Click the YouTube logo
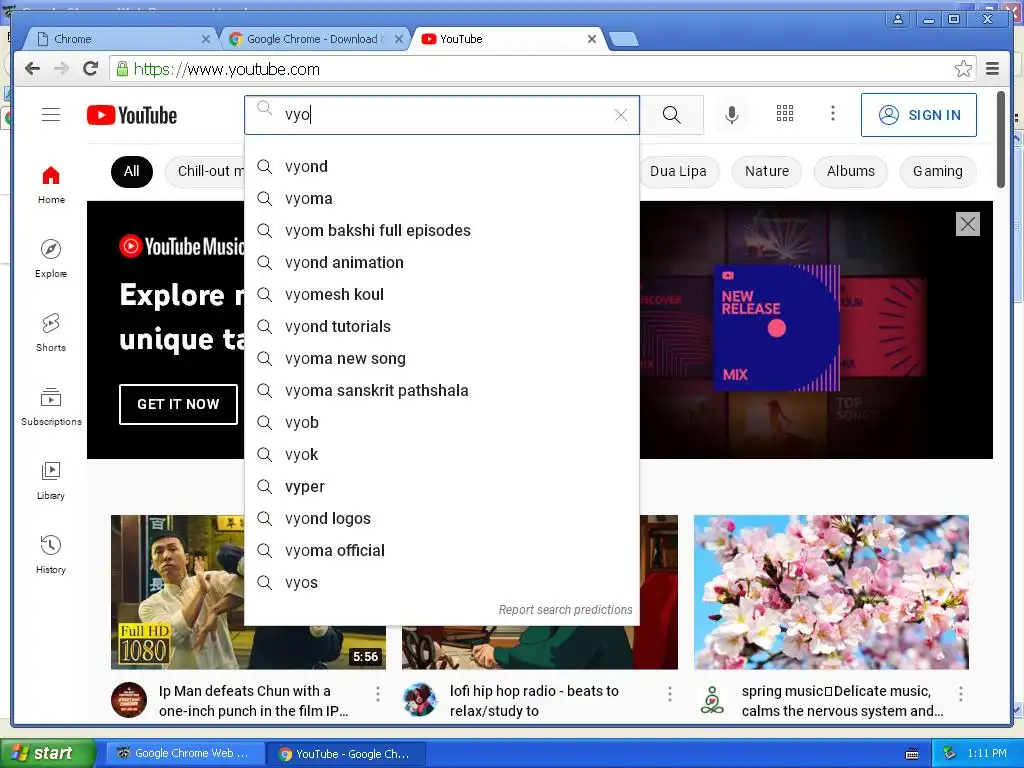 [x=132, y=115]
